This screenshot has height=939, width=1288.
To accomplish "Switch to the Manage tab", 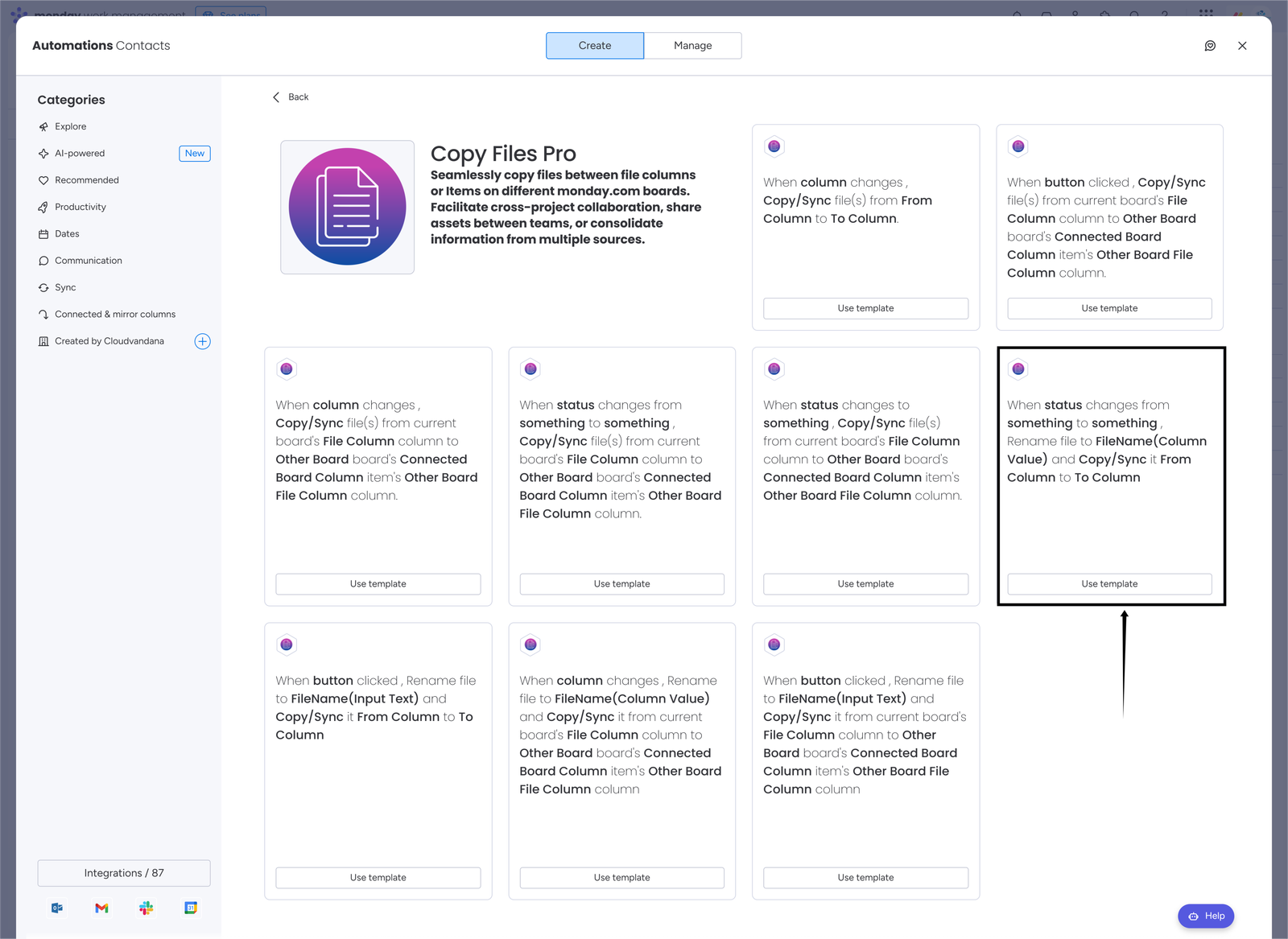I will (693, 46).
